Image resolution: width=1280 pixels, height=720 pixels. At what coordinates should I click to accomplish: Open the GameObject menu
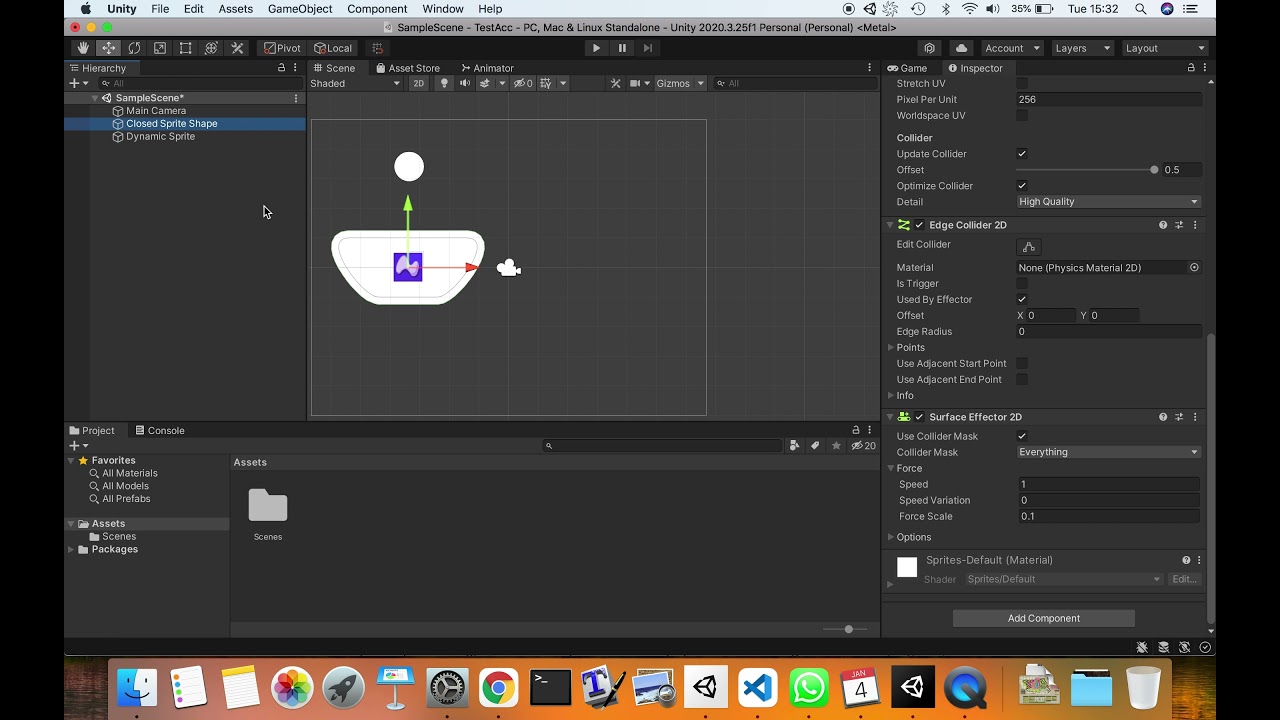[299, 8]
